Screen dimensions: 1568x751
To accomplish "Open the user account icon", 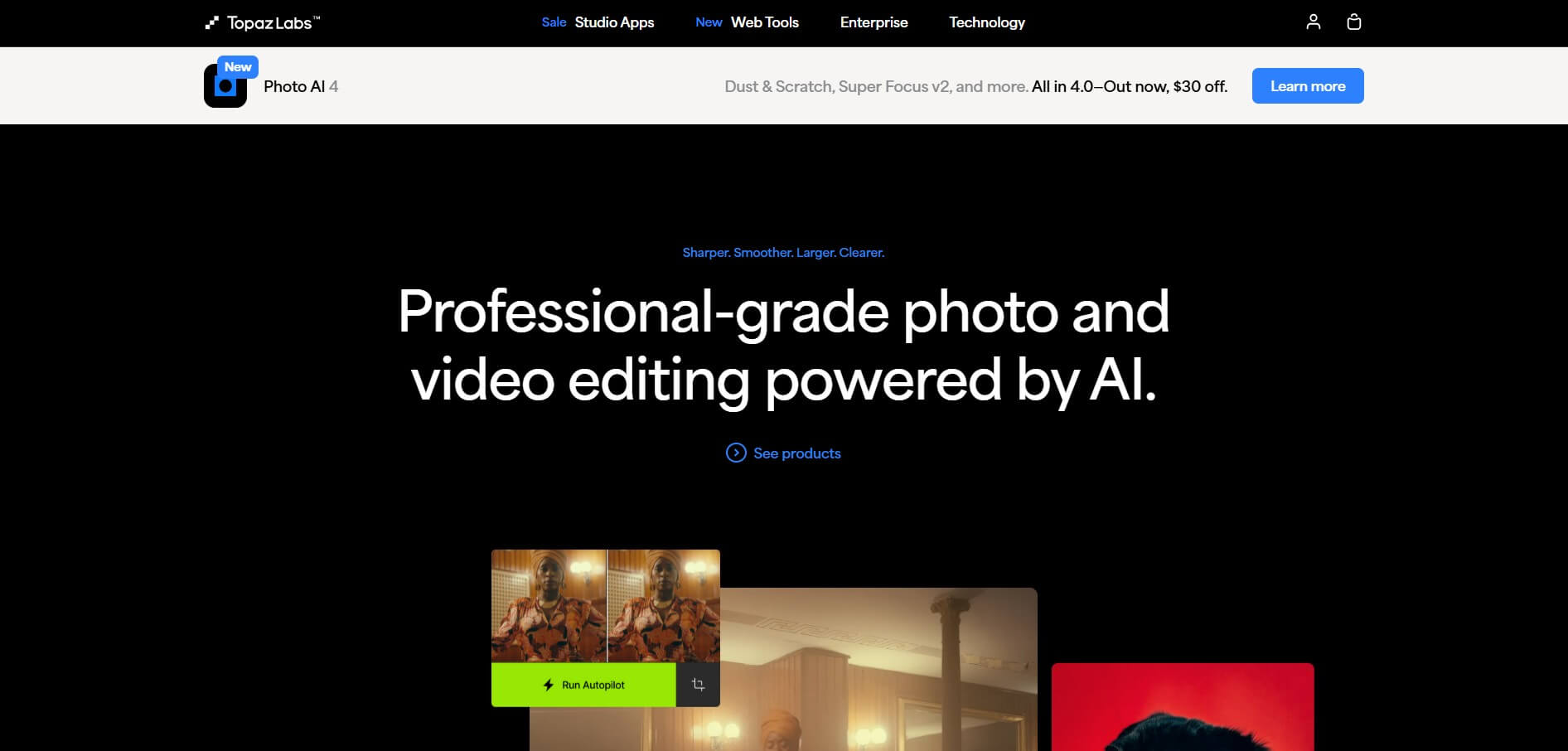I will pyautogui.click(x=1313, y=22).
